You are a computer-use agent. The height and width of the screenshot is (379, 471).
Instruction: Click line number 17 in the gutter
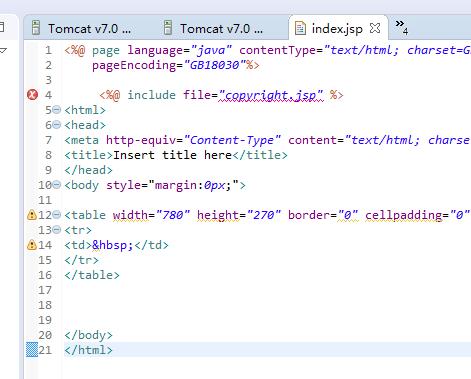click(45, 290)
